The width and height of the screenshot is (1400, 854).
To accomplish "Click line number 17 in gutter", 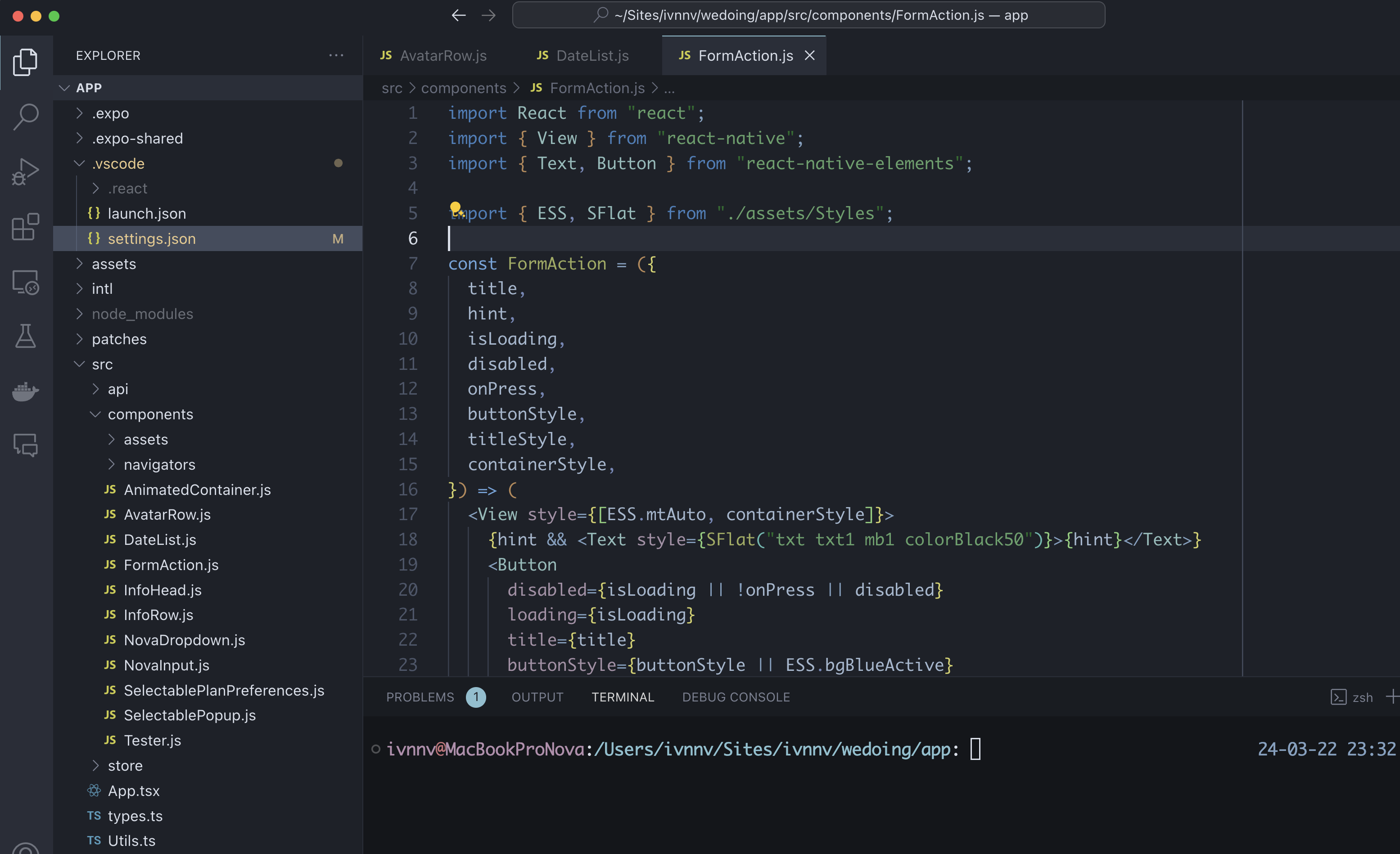I will (x=408, y=514).
